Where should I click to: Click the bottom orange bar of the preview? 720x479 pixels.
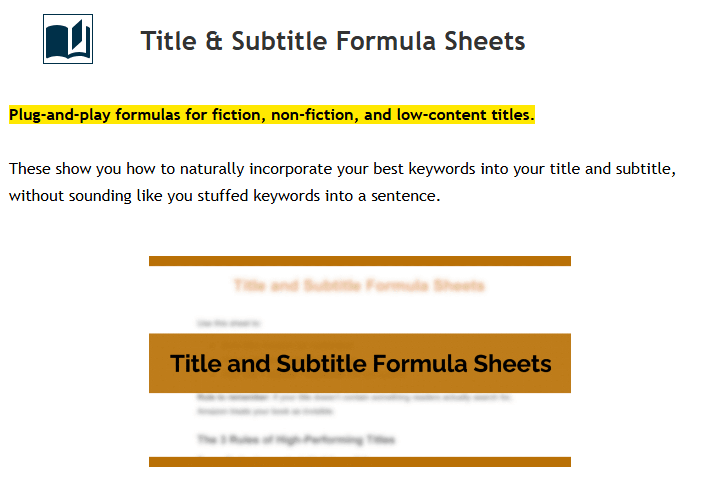pos(360,462)
